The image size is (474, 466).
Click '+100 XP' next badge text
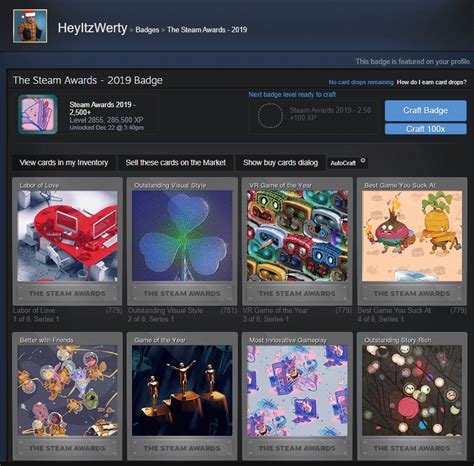(x=303, y=118)
